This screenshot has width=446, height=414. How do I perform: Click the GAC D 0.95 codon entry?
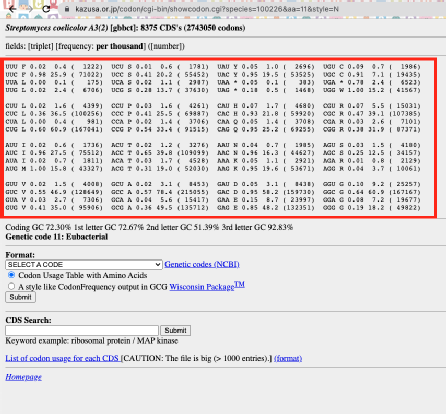pyautogui.click(x=266, y=192)
